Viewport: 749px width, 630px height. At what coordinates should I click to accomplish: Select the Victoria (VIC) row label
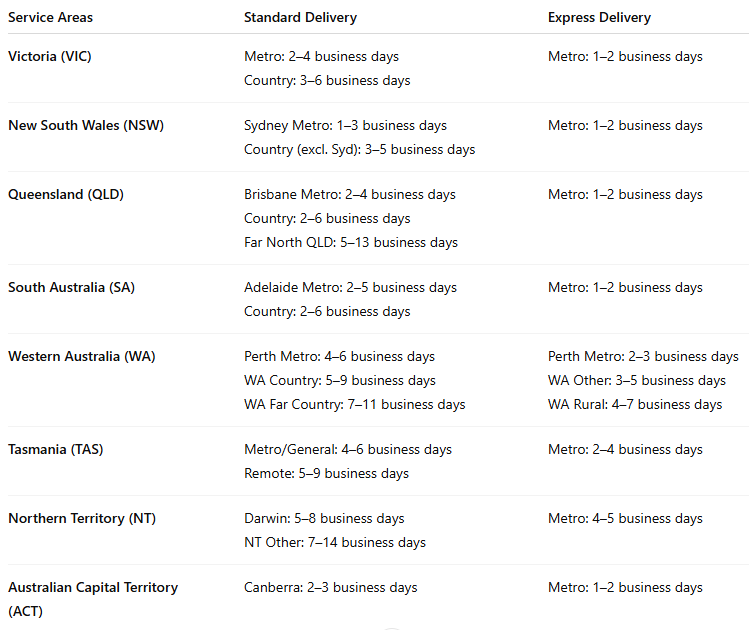pos(49,57)
